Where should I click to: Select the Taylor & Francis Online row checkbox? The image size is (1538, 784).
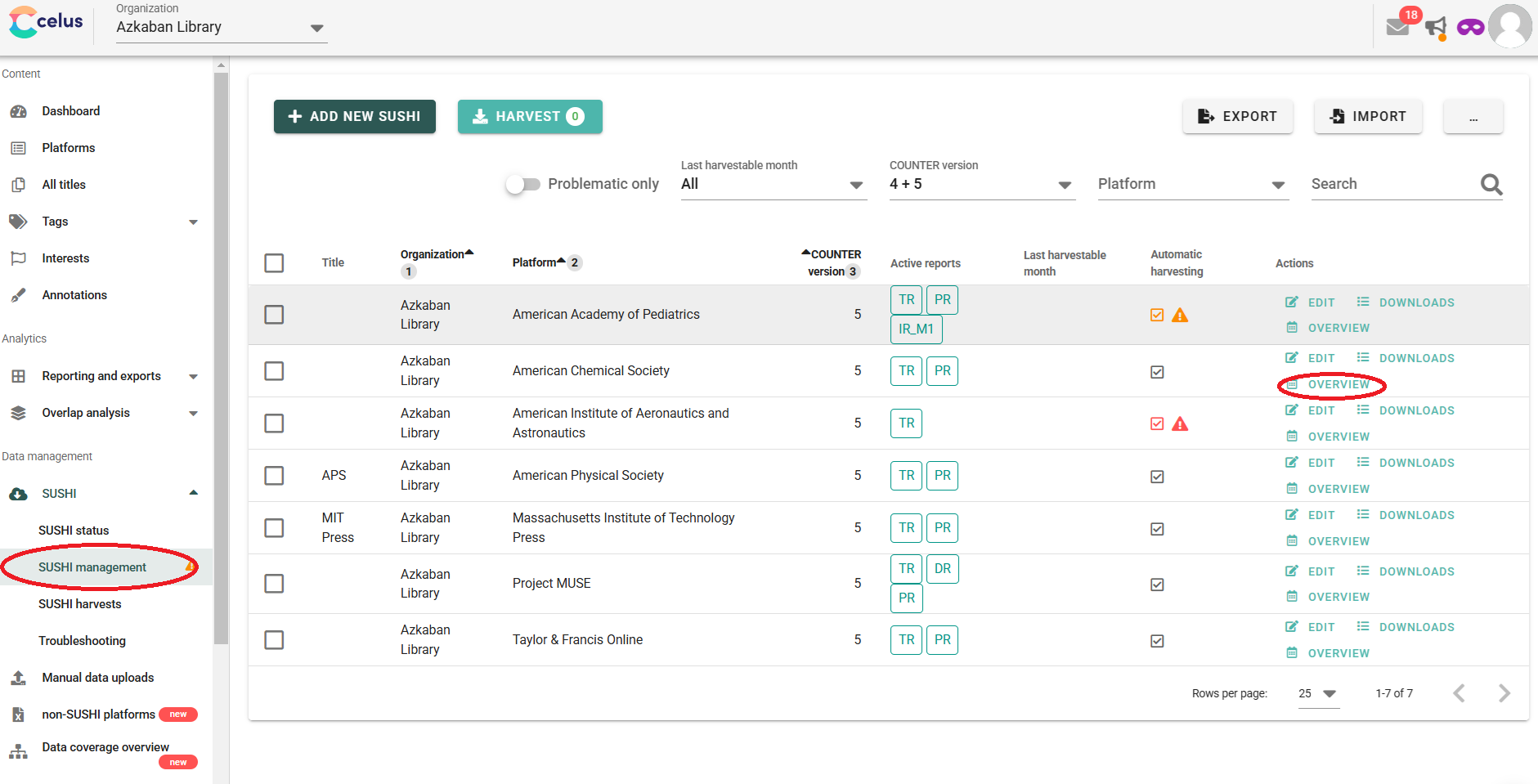(x=275, y=640)
